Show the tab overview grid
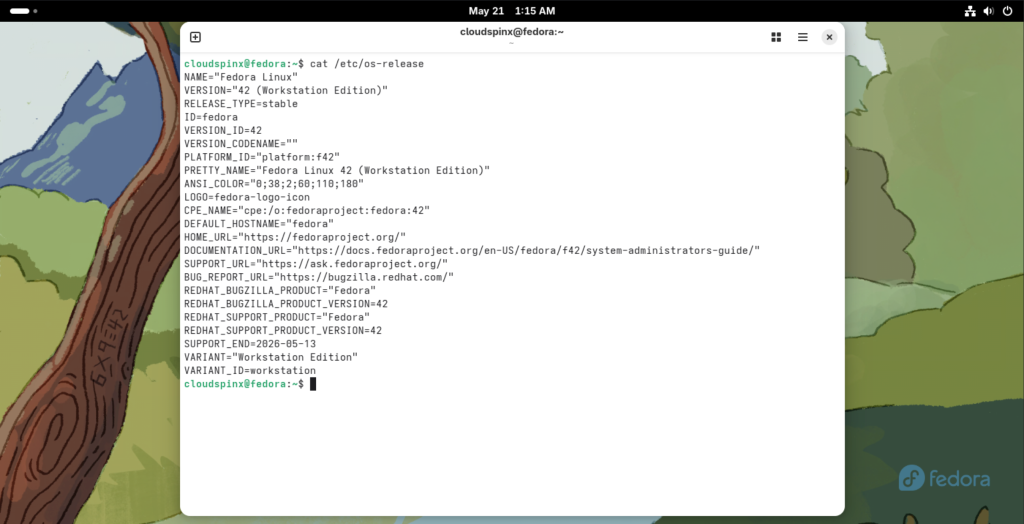Screen dimensions: 1024x524 pyautogui.click(x=776, y=37)
